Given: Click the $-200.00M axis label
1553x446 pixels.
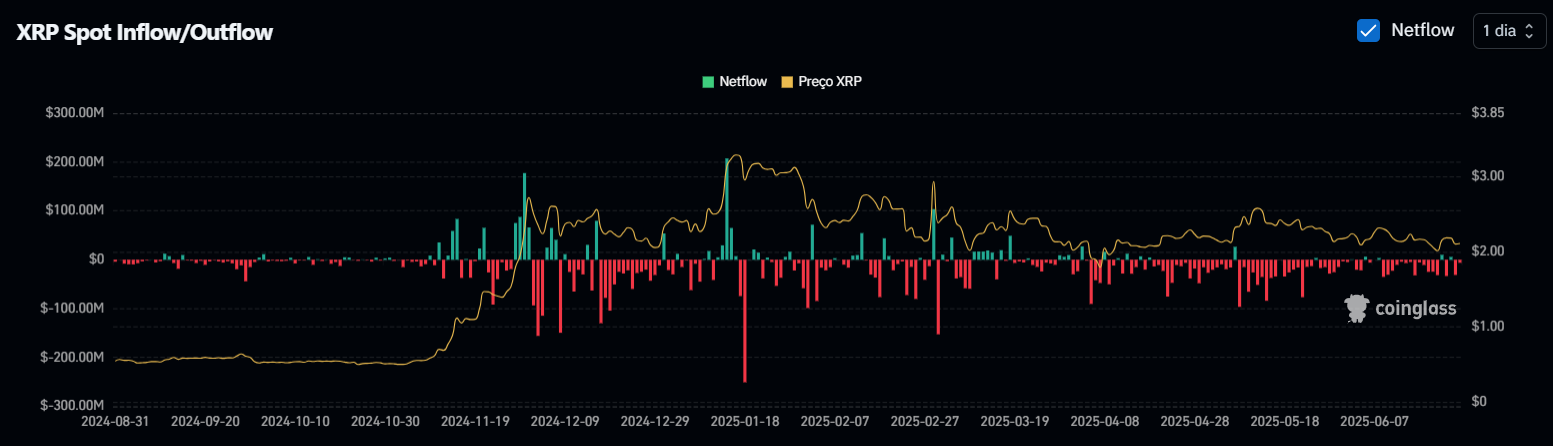Looking at the screenshot, I should click(73, 357).
